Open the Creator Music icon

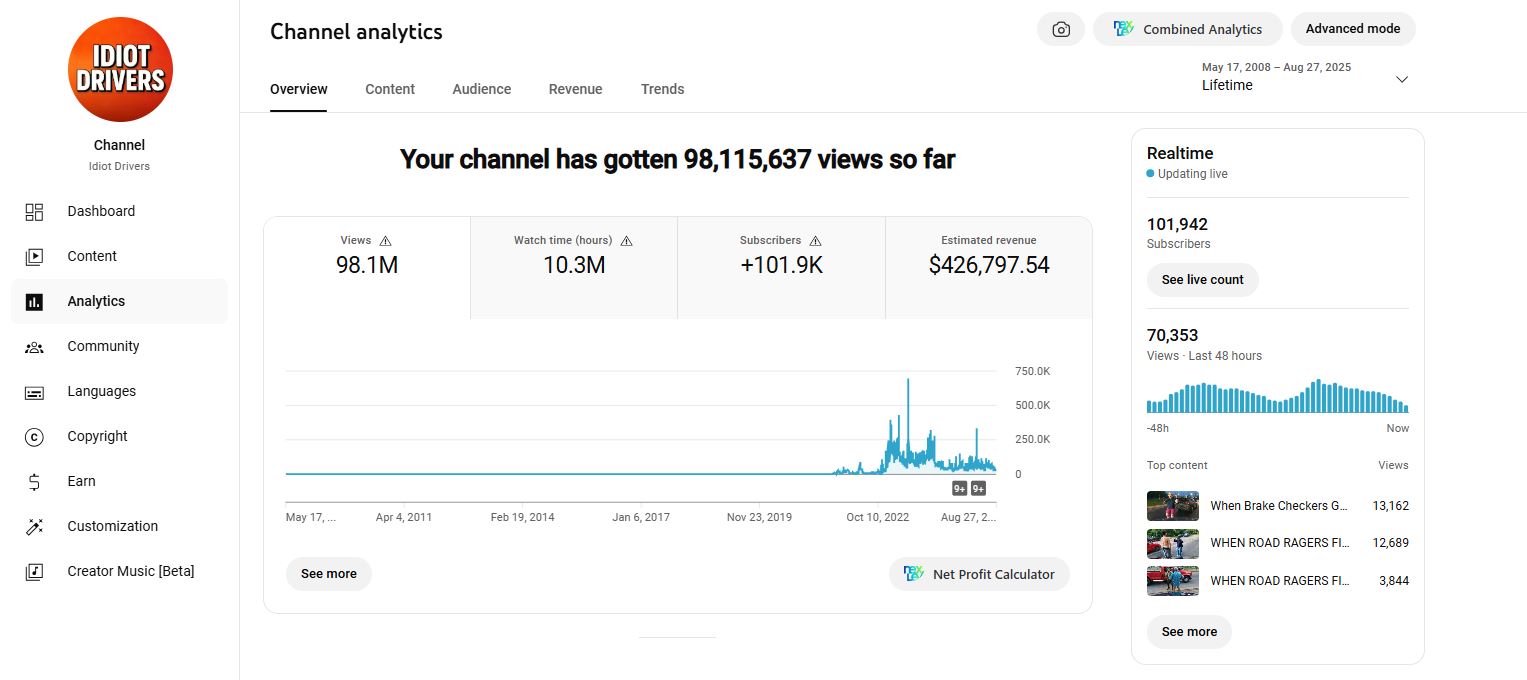click(x=34, y=572)
